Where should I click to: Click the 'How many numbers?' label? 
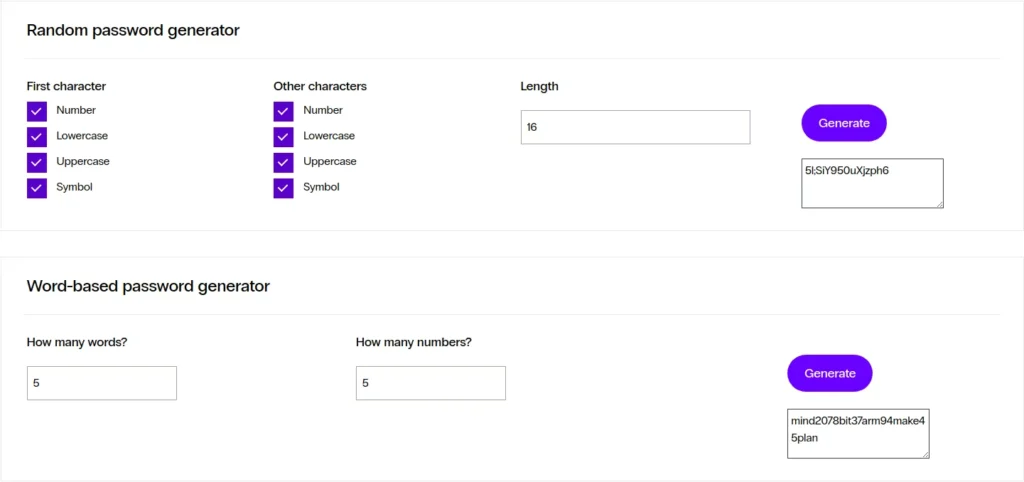[413, 342]
